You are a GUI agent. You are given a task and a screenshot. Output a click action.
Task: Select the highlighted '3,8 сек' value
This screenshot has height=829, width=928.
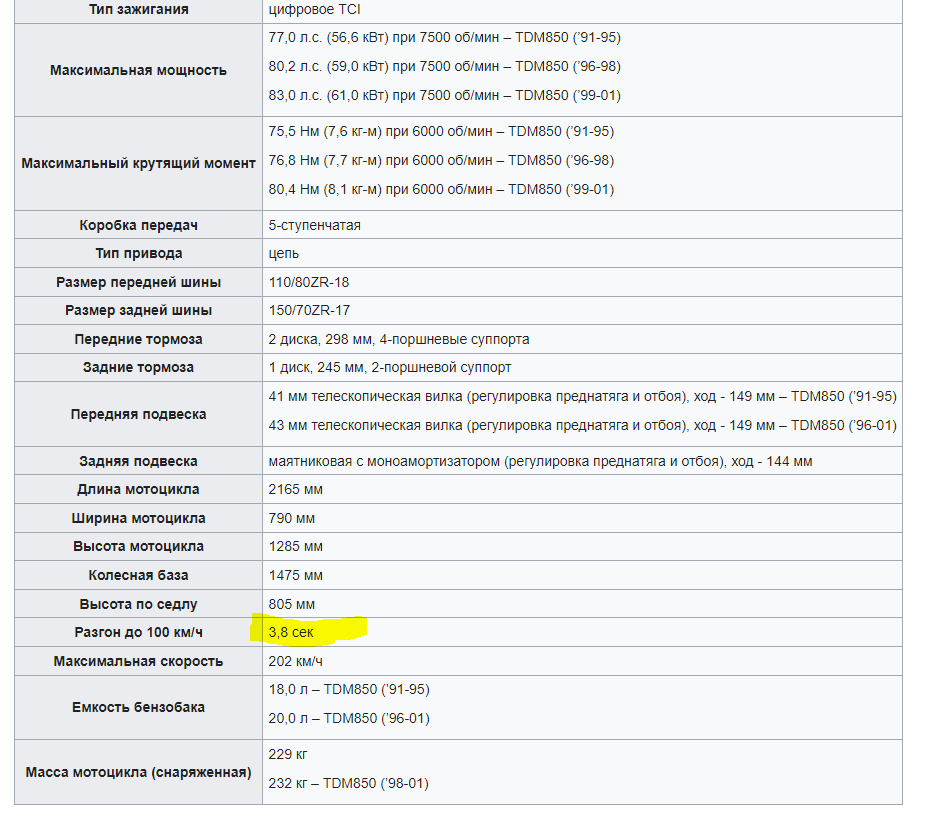click(x=291, y=633)
